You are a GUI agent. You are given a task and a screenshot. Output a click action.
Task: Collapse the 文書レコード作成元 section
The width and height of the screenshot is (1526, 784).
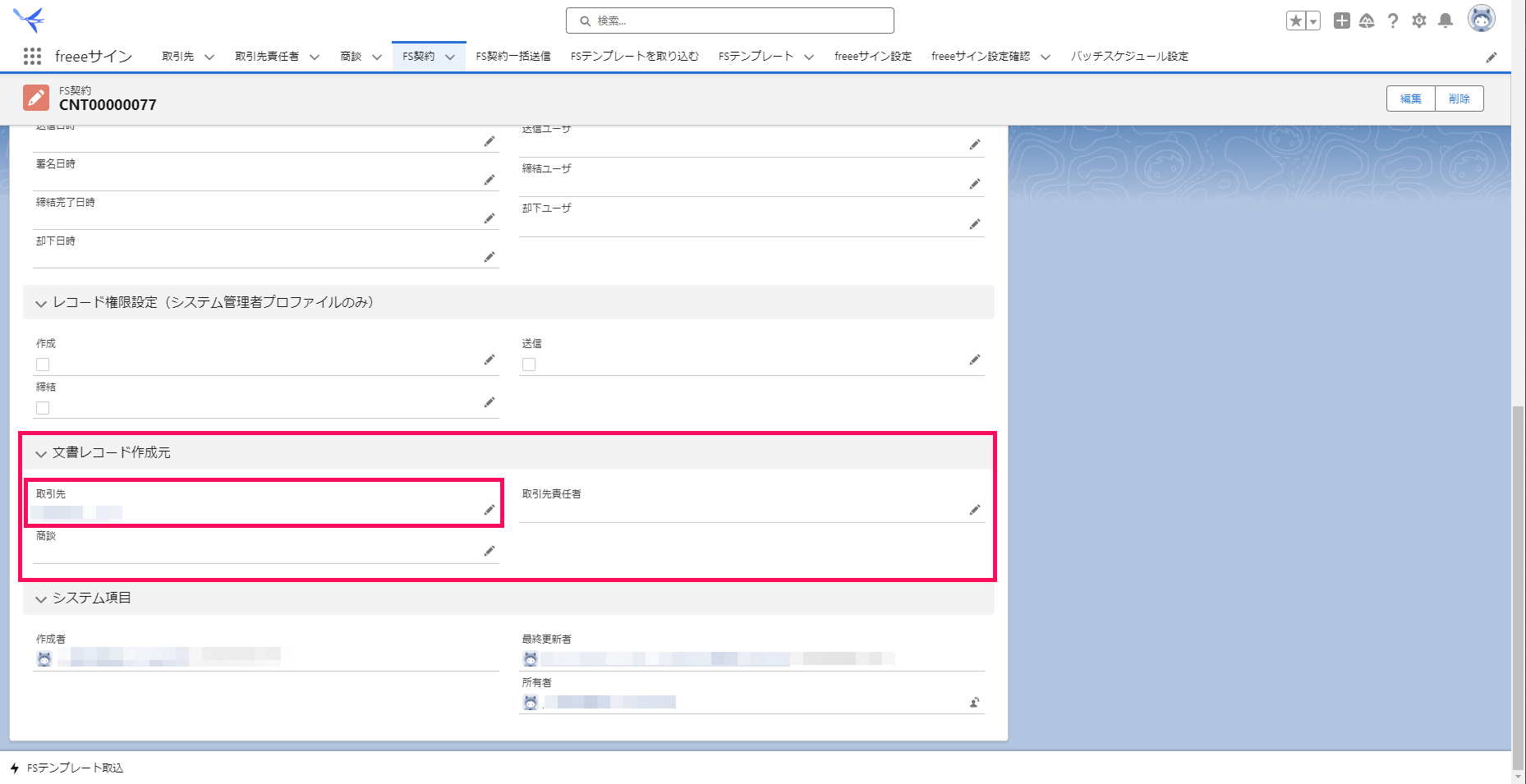coord(41,453)
